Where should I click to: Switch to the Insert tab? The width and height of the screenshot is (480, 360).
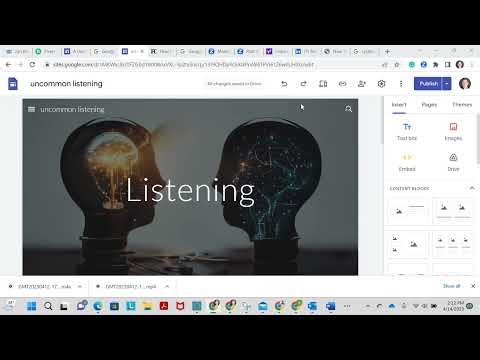pyautogui.click(x=399, y=105)
